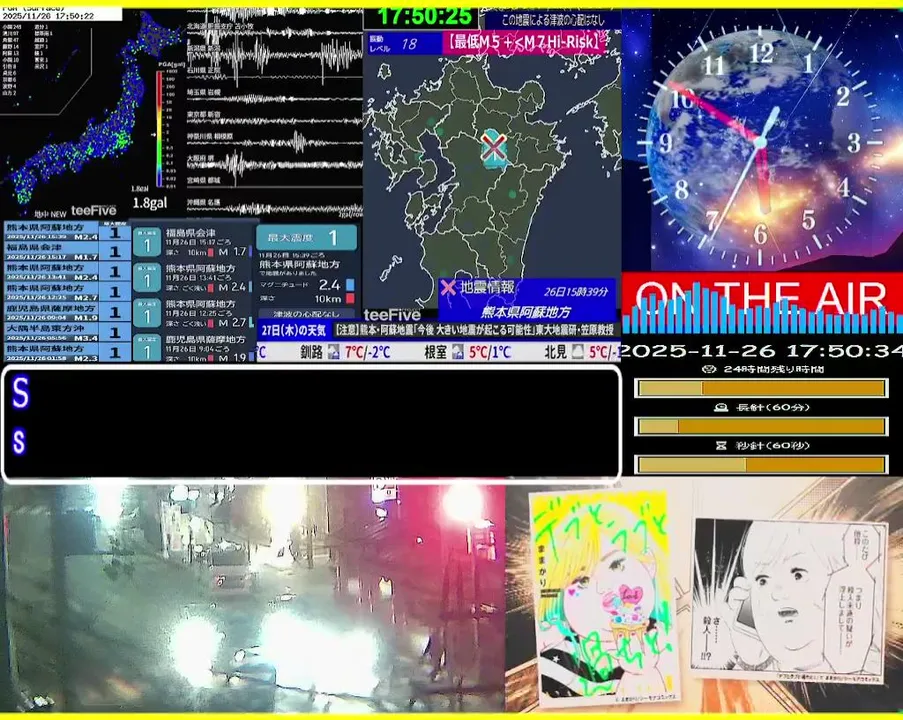Select the 熊本県阿蘇地方 M2.4 13:41 row
Viewport: 903px width, 720px height.
(66, 271)
